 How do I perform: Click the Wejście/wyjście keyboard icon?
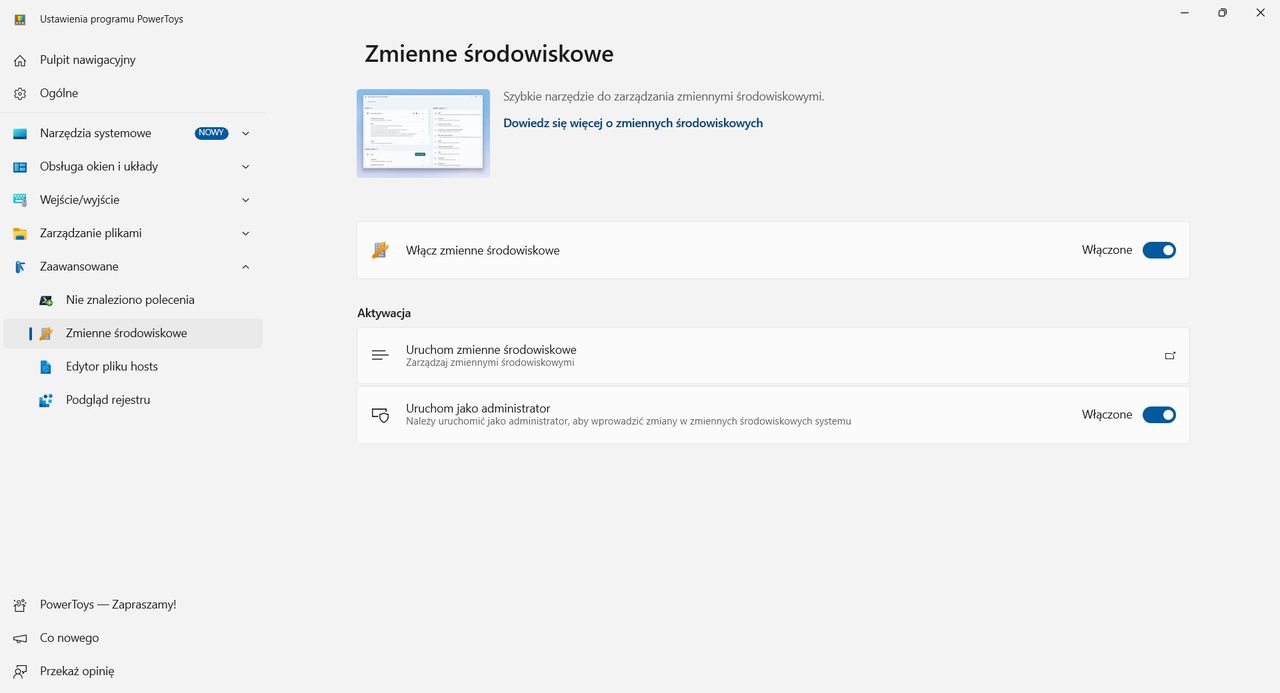pos(20,200)
